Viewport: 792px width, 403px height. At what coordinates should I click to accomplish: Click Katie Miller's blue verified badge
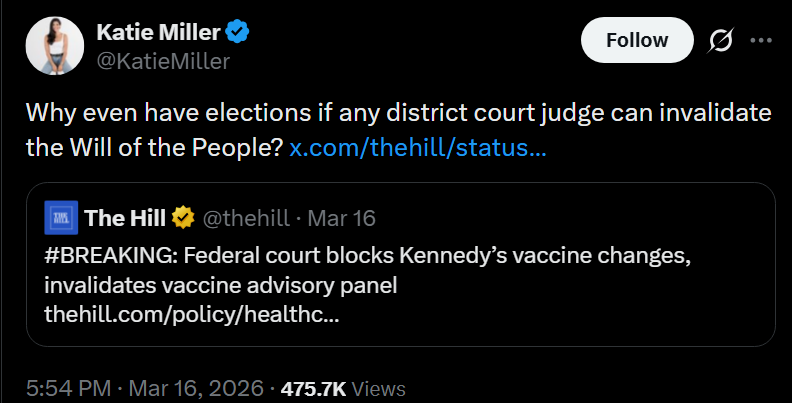click(x=237, y=32)
